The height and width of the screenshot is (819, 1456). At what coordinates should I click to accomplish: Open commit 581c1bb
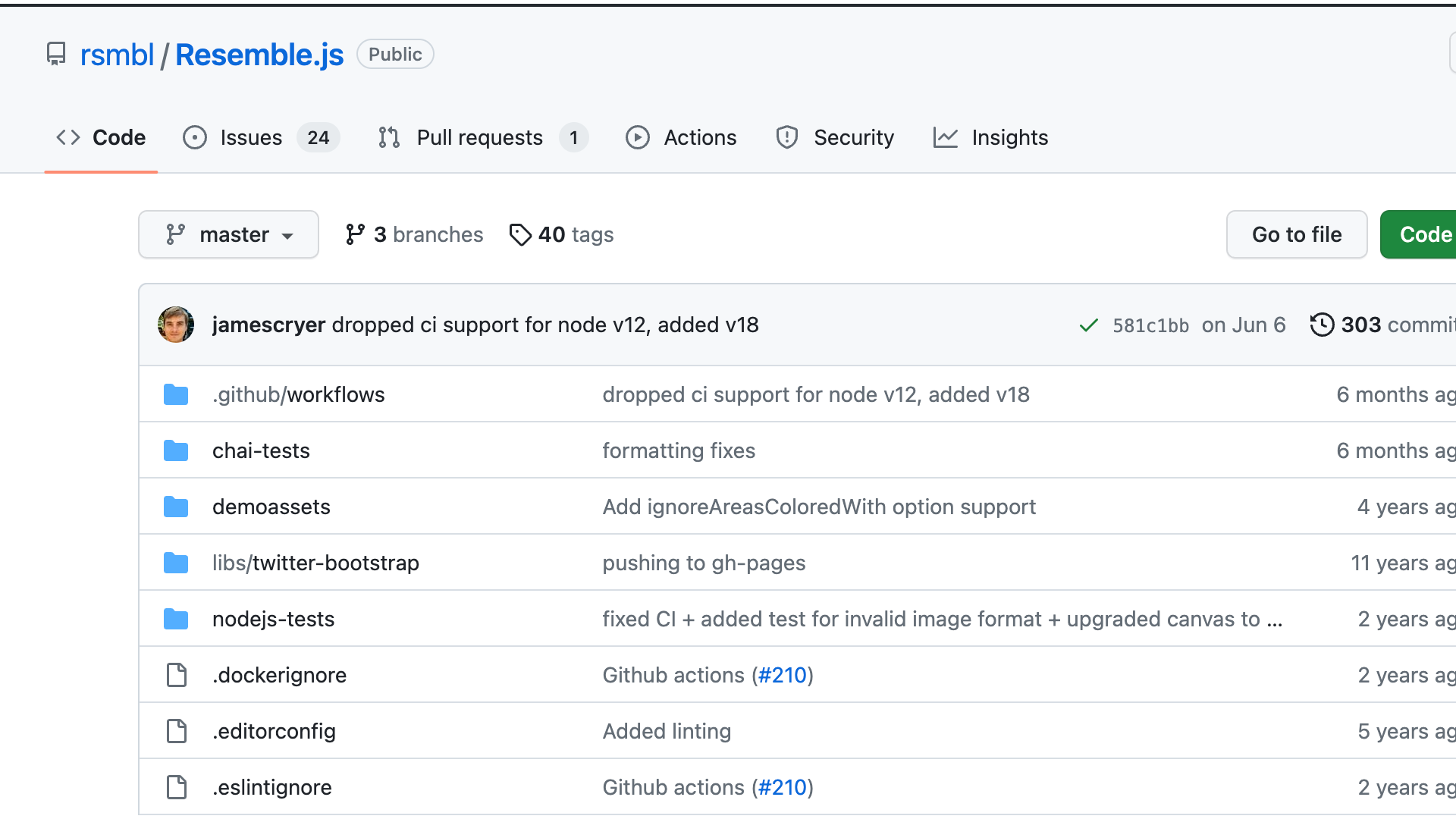point(1151,325)
